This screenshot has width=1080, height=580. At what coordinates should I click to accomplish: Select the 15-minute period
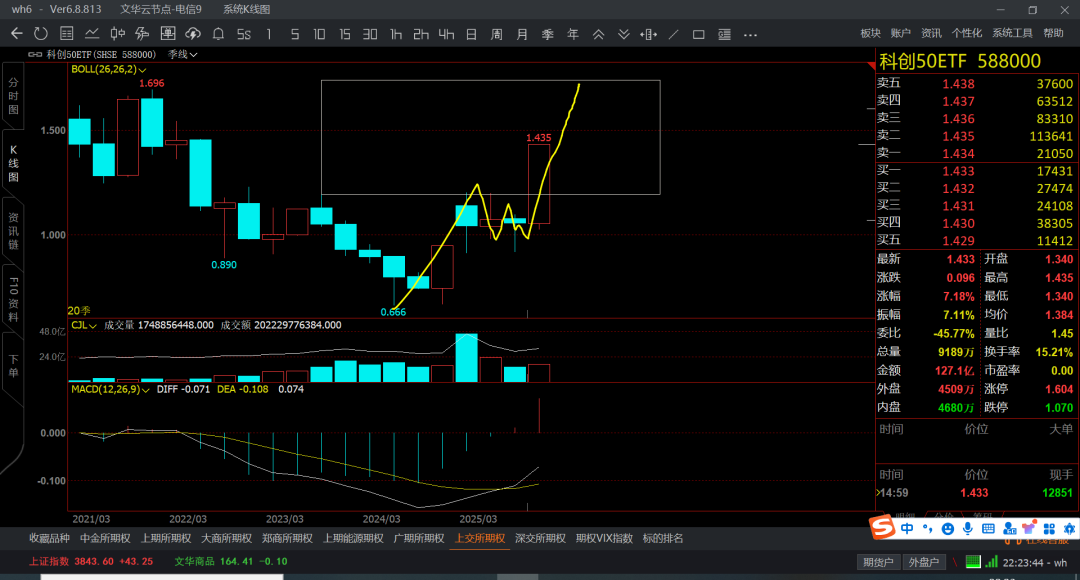tap(344, 34)
